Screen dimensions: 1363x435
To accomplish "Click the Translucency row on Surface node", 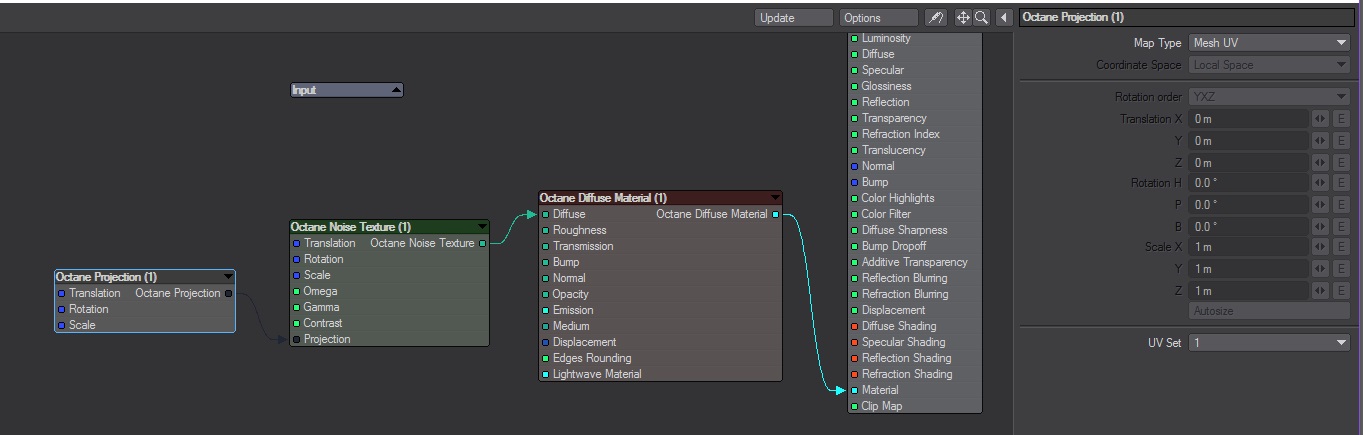I will click(x=915, y=150).
